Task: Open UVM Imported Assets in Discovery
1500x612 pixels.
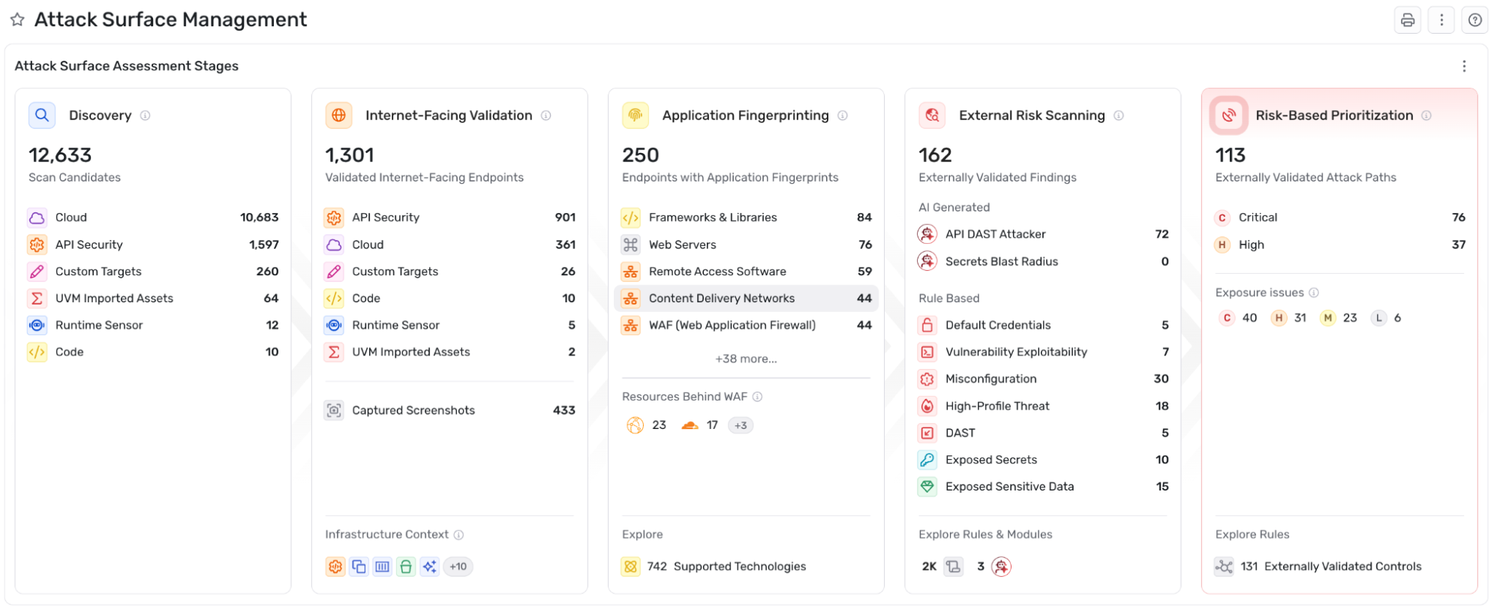Action: click(x=153, y=298)
